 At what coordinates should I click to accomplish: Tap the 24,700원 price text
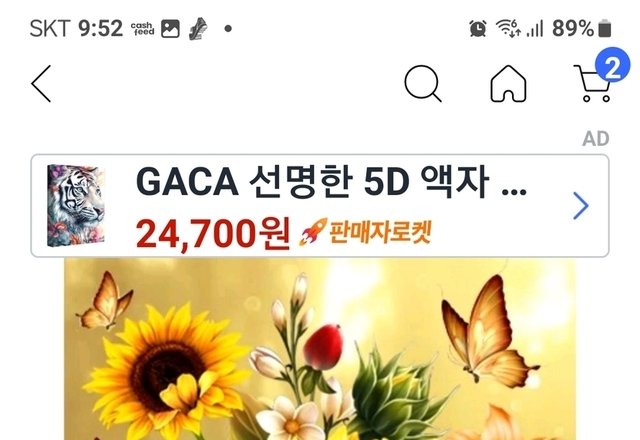point(213,233)
